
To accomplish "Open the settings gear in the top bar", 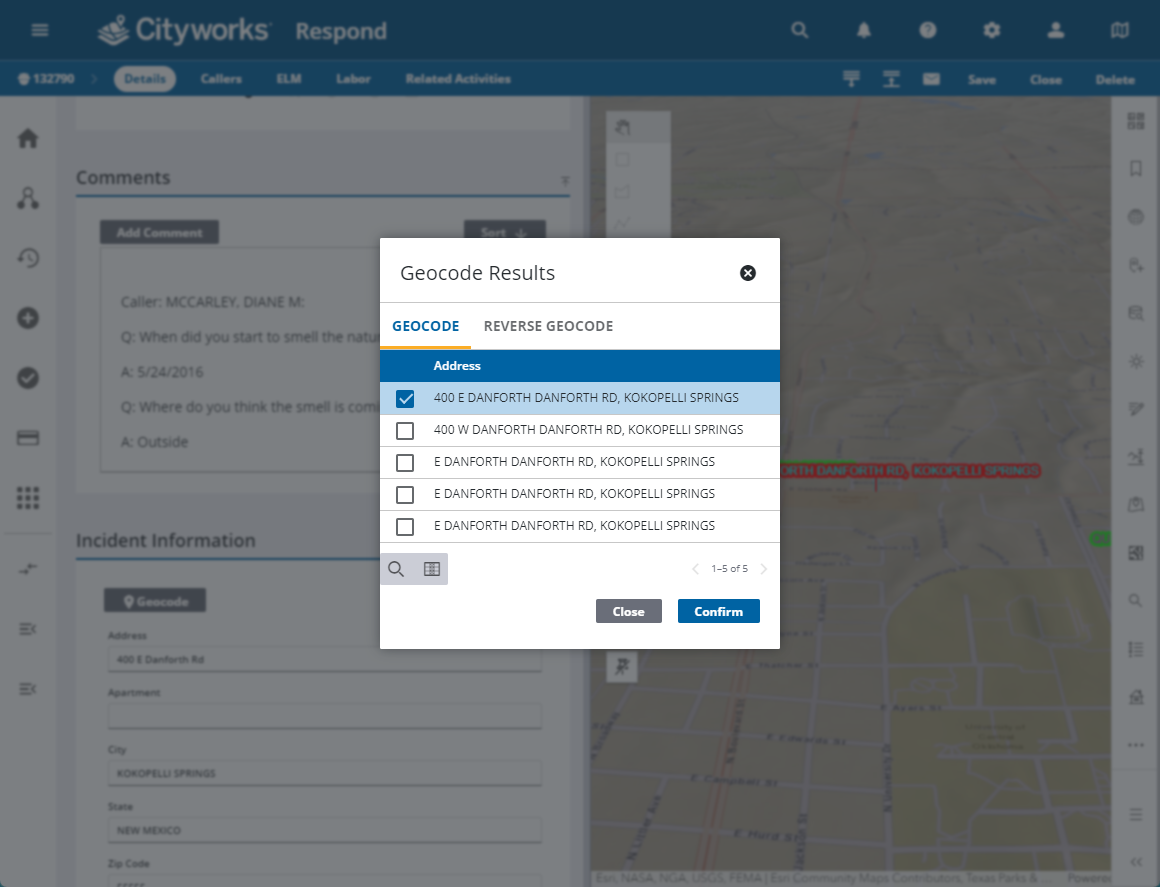I will [991, 30].
